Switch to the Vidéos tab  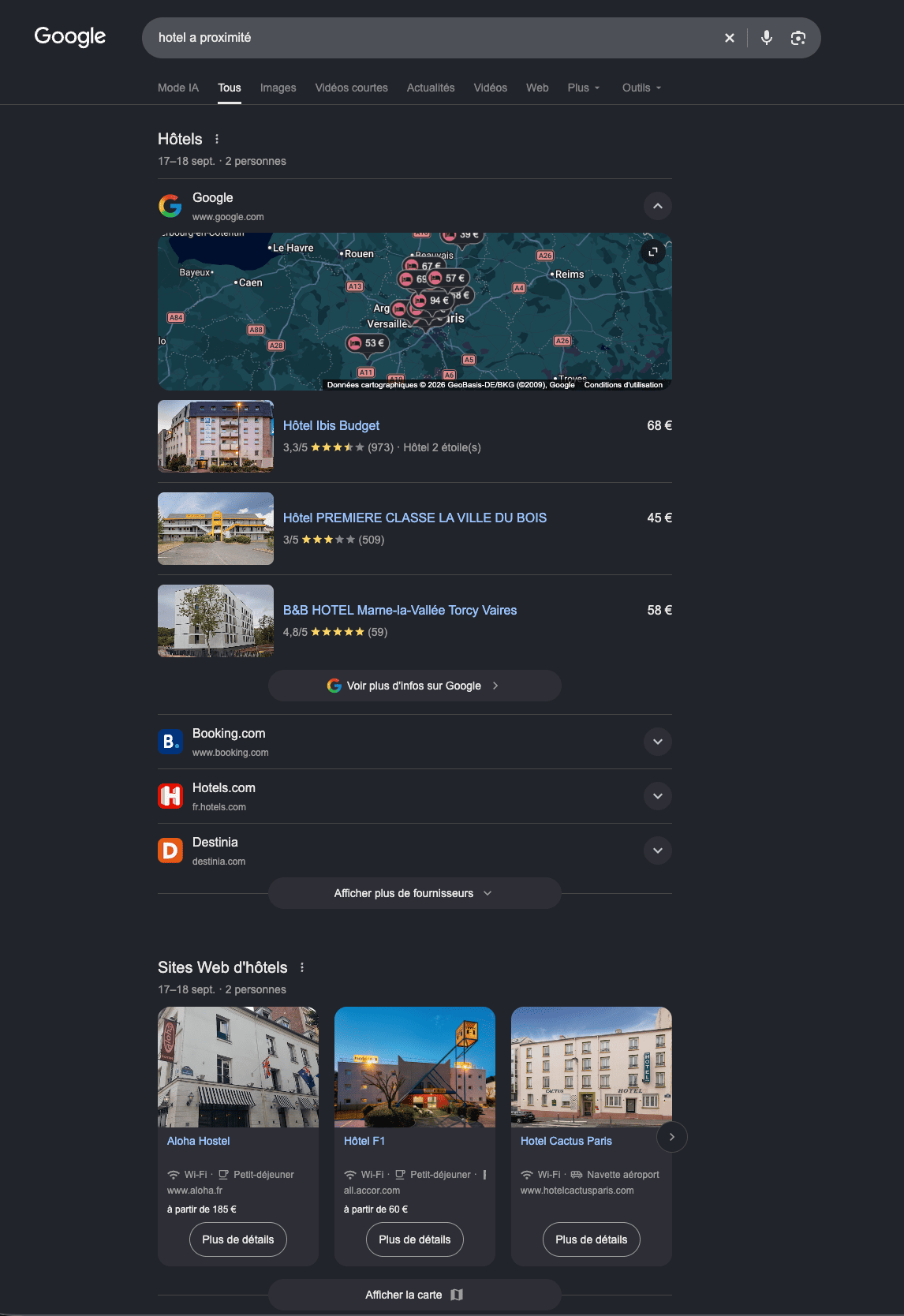click(491, 88)
